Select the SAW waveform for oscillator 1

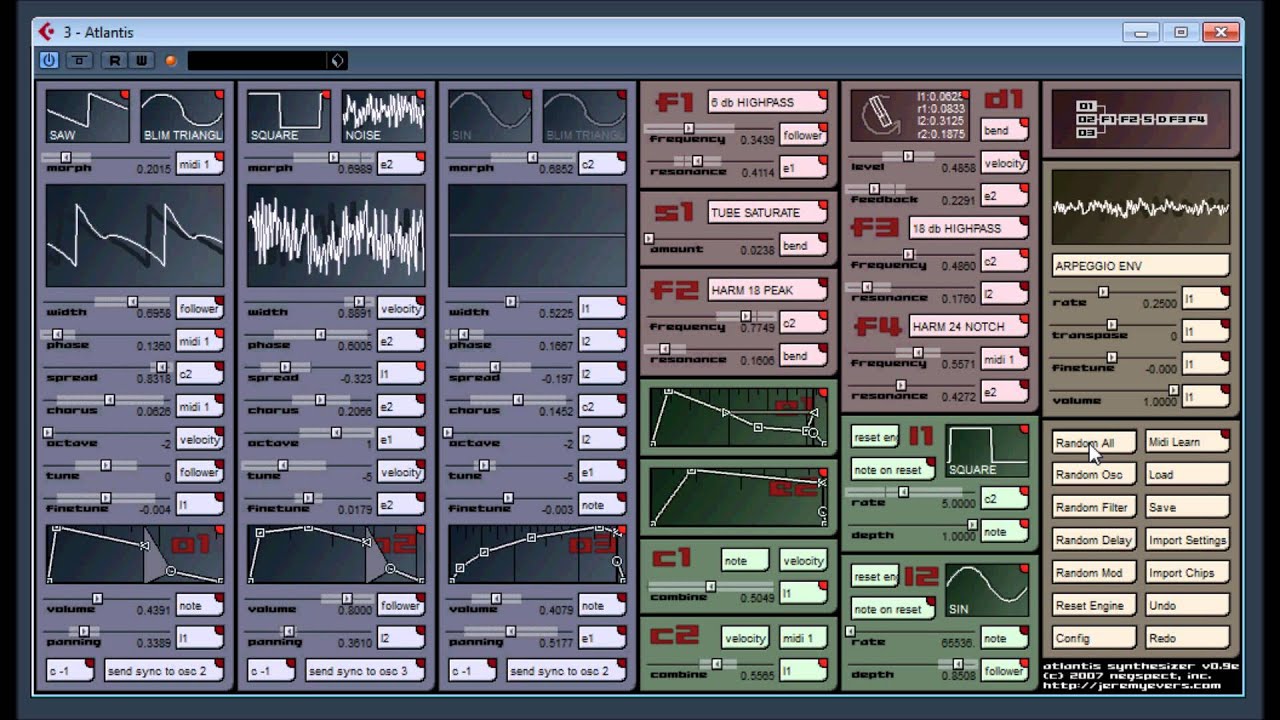[87, 116]
